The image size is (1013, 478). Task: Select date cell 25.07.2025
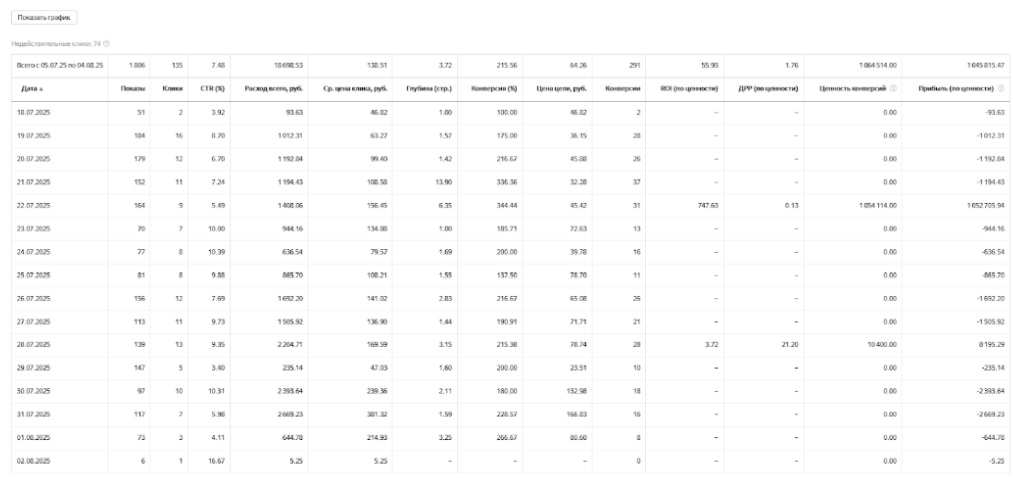tap(33, 275)
